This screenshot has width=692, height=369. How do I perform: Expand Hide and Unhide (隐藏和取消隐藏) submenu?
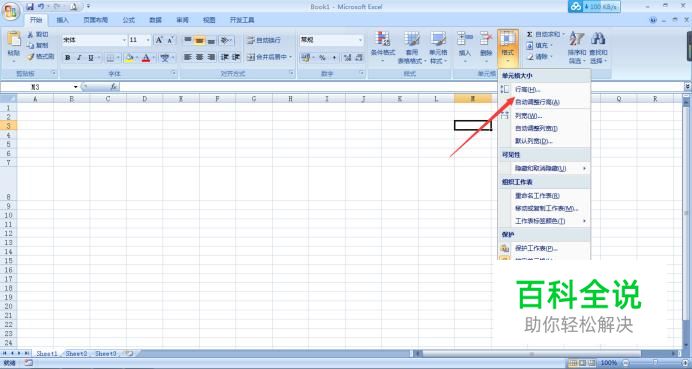pyautogui.click(x=544, y=168)
